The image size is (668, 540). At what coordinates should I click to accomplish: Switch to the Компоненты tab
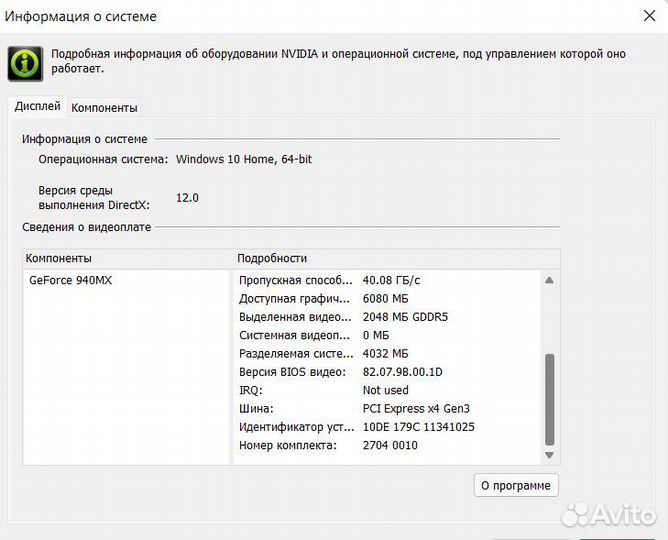click(104, 108)
